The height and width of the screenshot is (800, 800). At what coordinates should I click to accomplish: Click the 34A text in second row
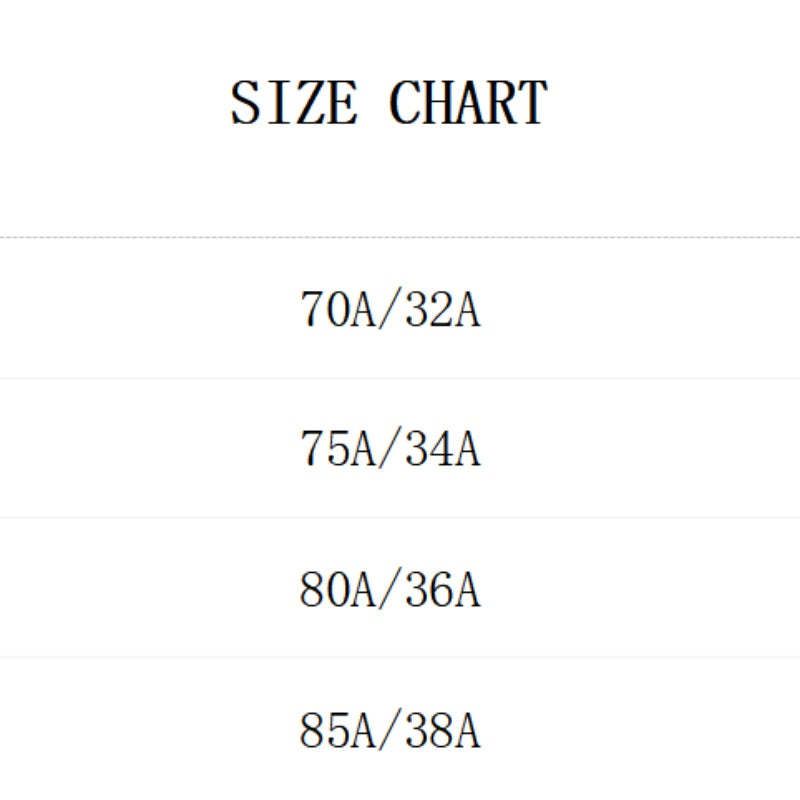(443, 449)
